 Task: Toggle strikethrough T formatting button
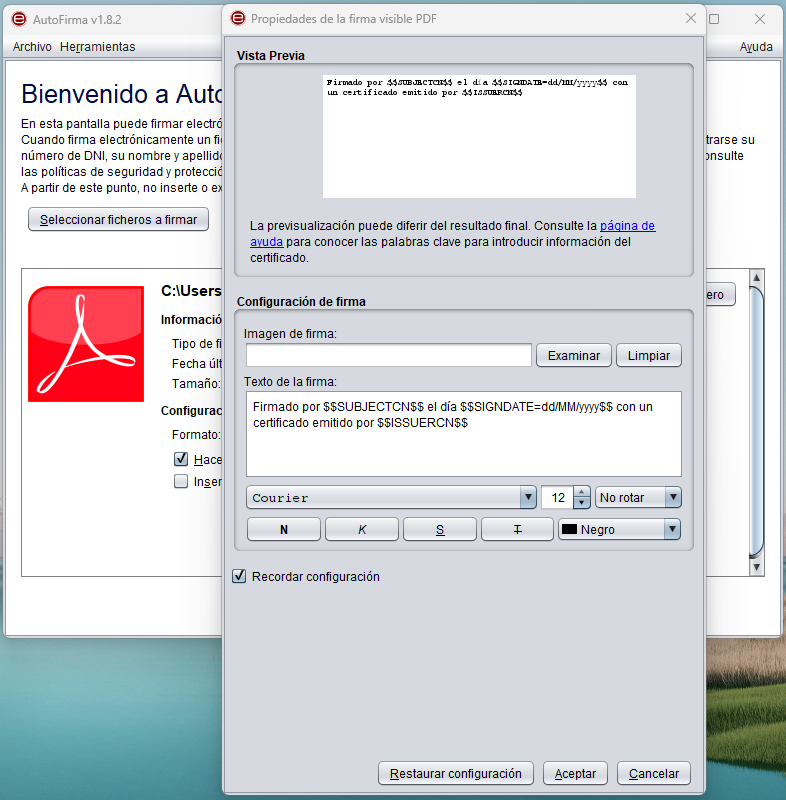point(517,530)
